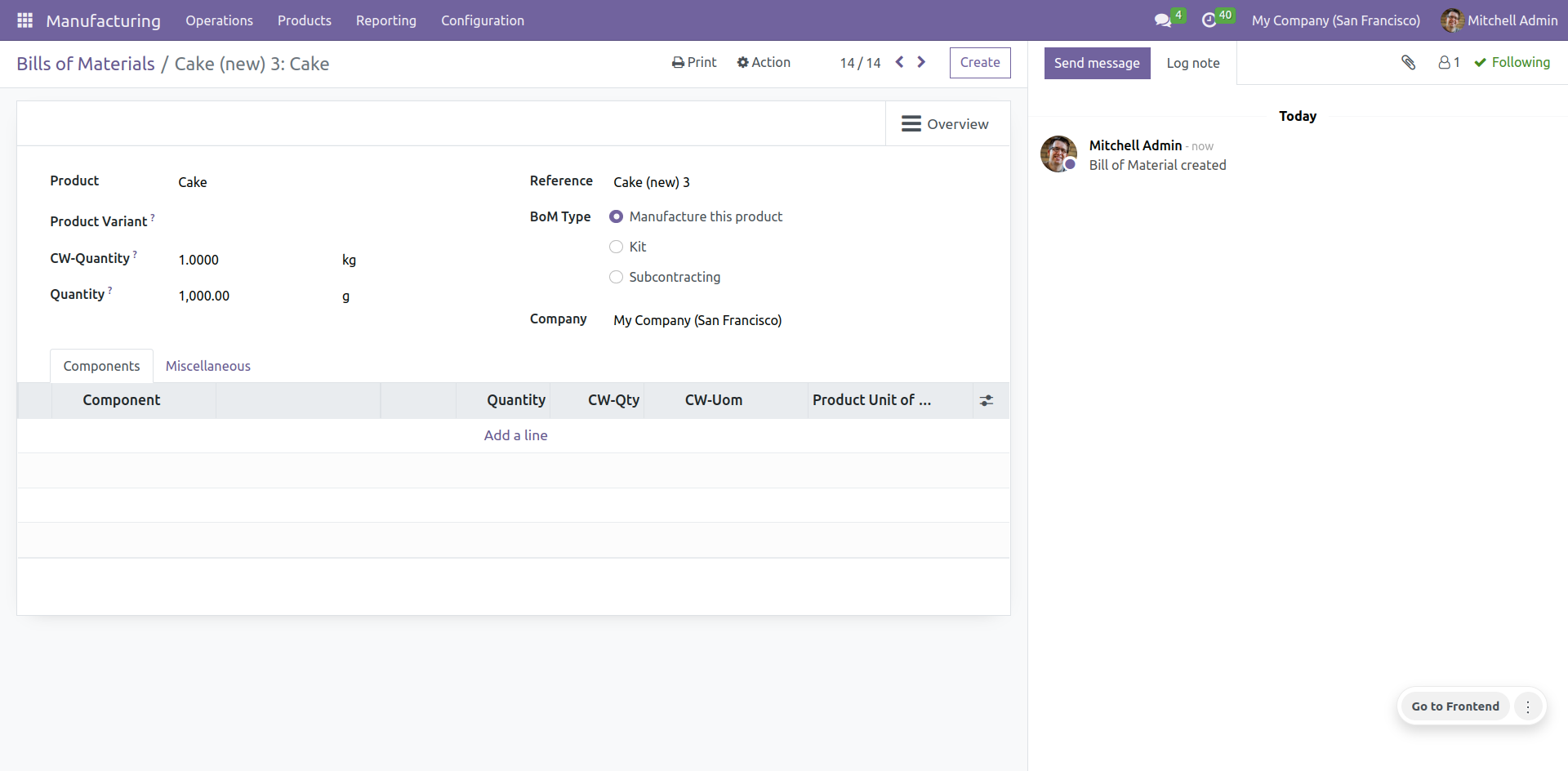Image resolution: width=1568 pixels, height=771 pixels.
Task: Show followers list icon
Action: [1449, 62]
